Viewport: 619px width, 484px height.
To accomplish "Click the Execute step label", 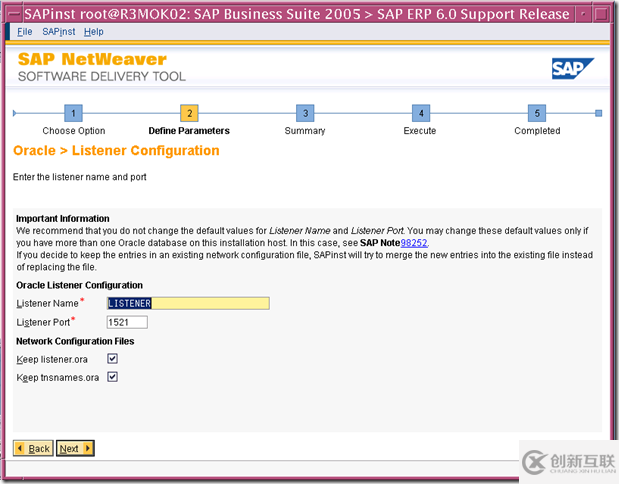I will (x=420, y=131).
